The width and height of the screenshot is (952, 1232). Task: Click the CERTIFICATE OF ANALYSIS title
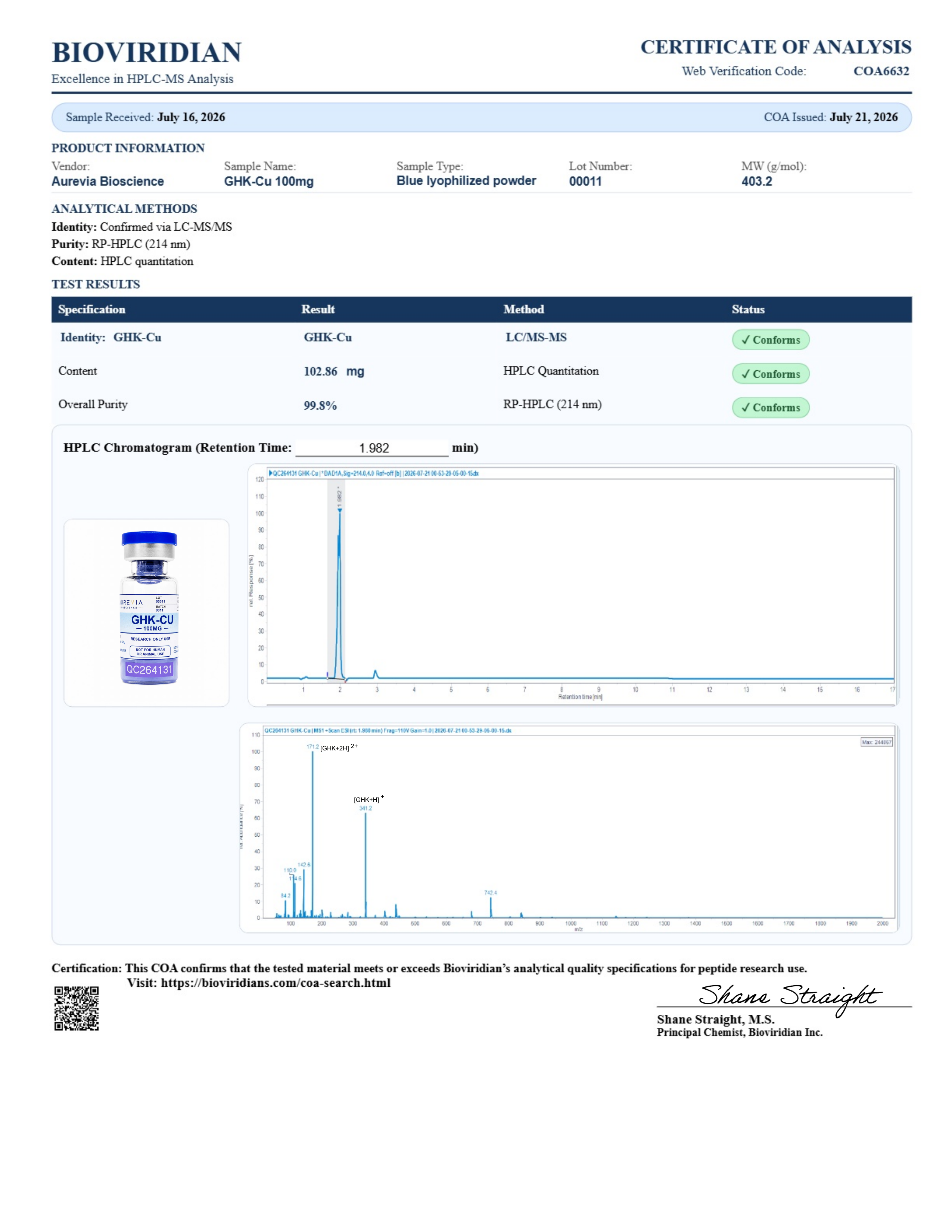[x=775, y=47]
